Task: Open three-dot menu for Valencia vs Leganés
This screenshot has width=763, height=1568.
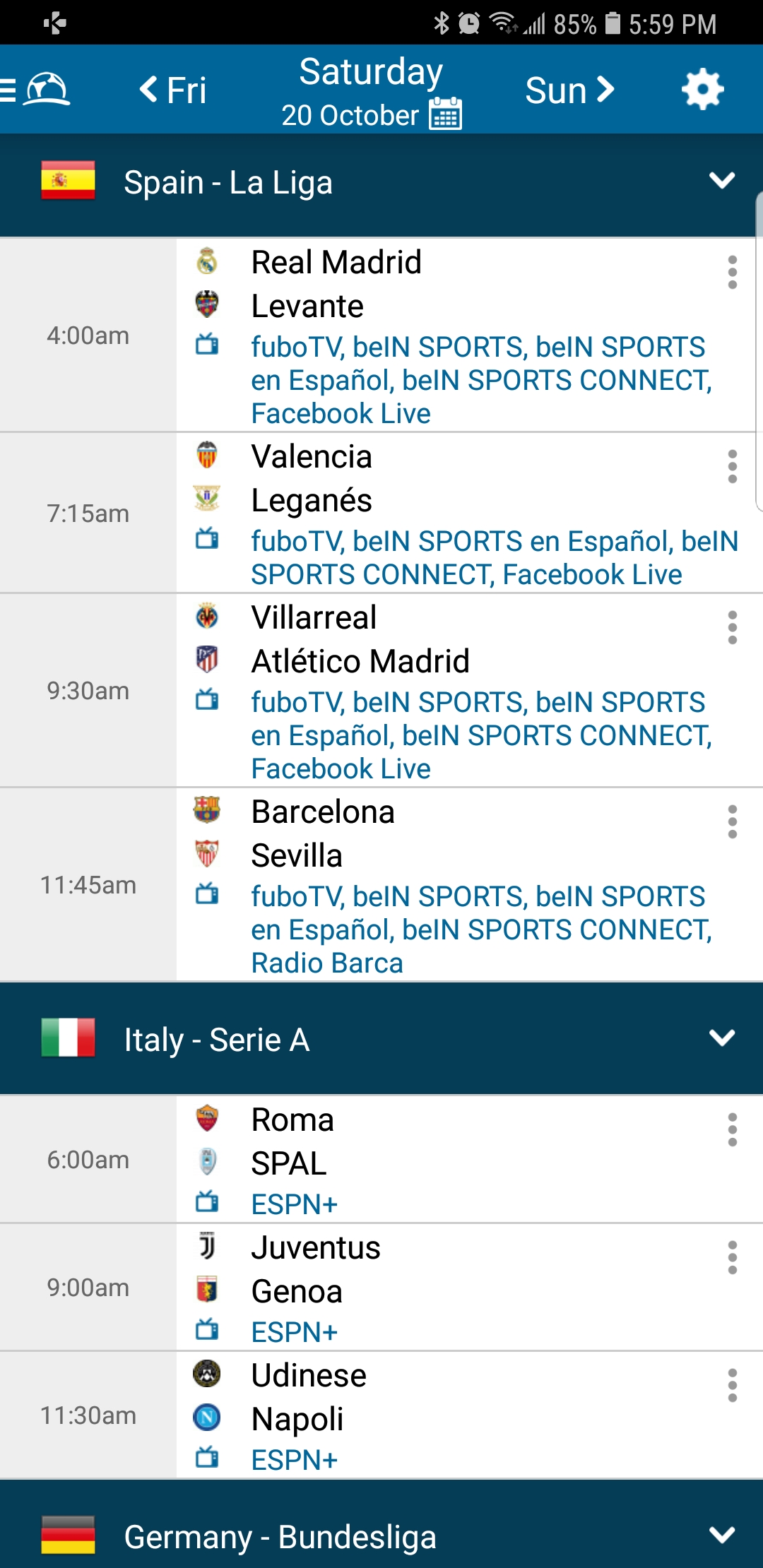Action: pyautogui.click(x=733, y=466)
